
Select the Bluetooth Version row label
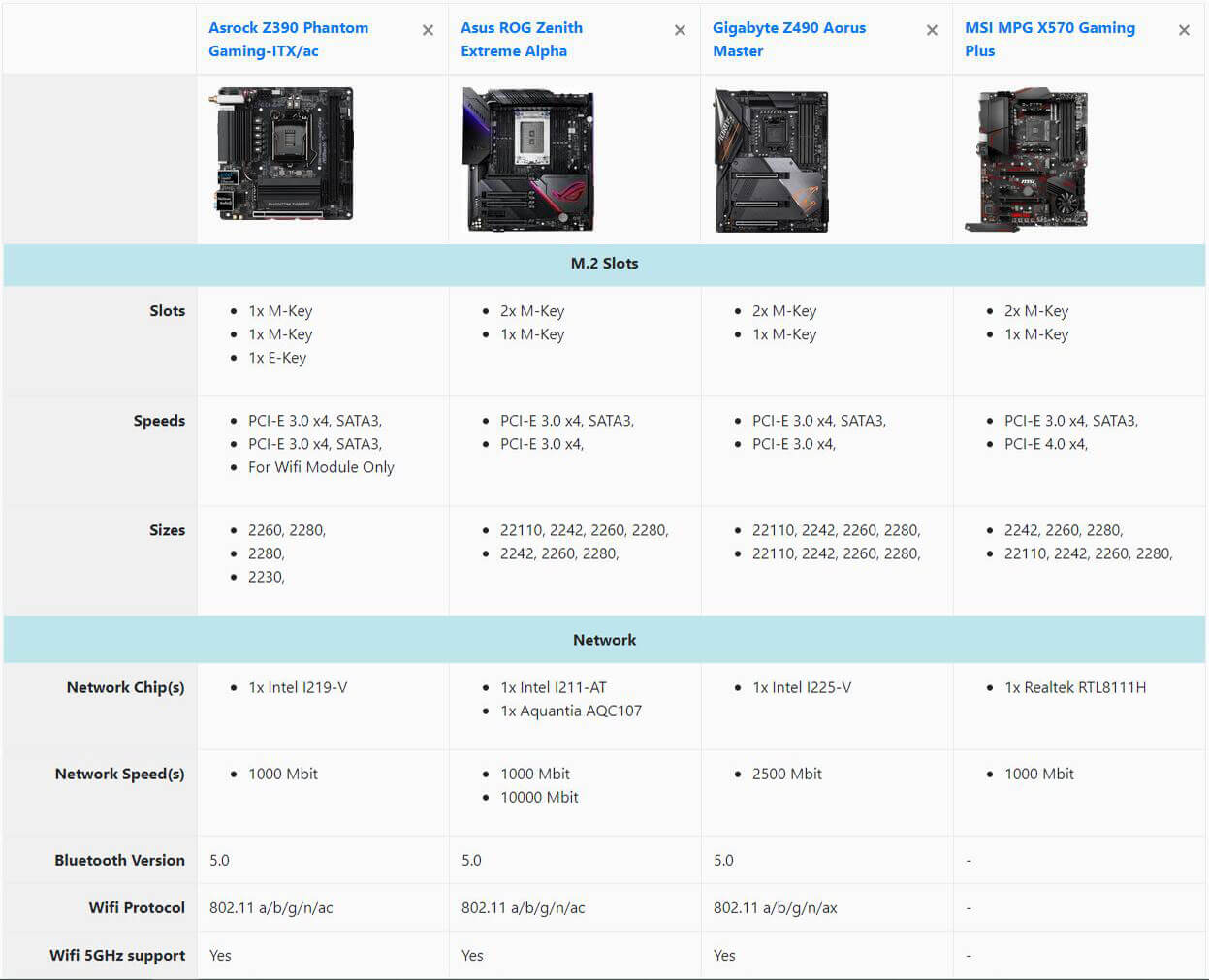pyautogui.click(x=119, y=860)
